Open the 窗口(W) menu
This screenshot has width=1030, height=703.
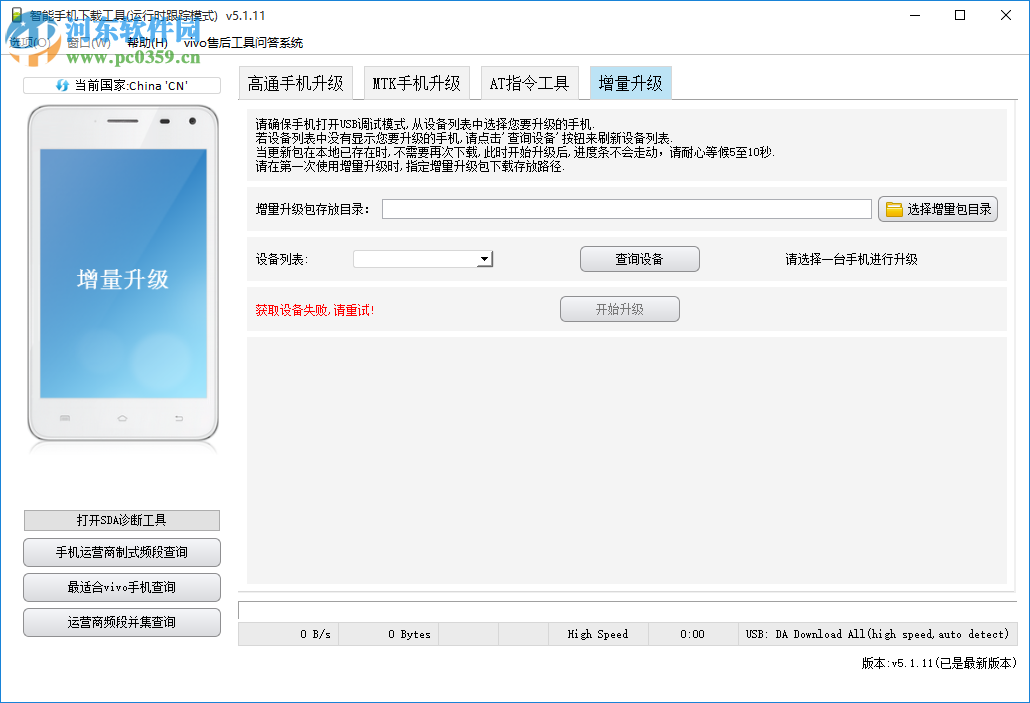pyautogui.click(x=87, y=43)
